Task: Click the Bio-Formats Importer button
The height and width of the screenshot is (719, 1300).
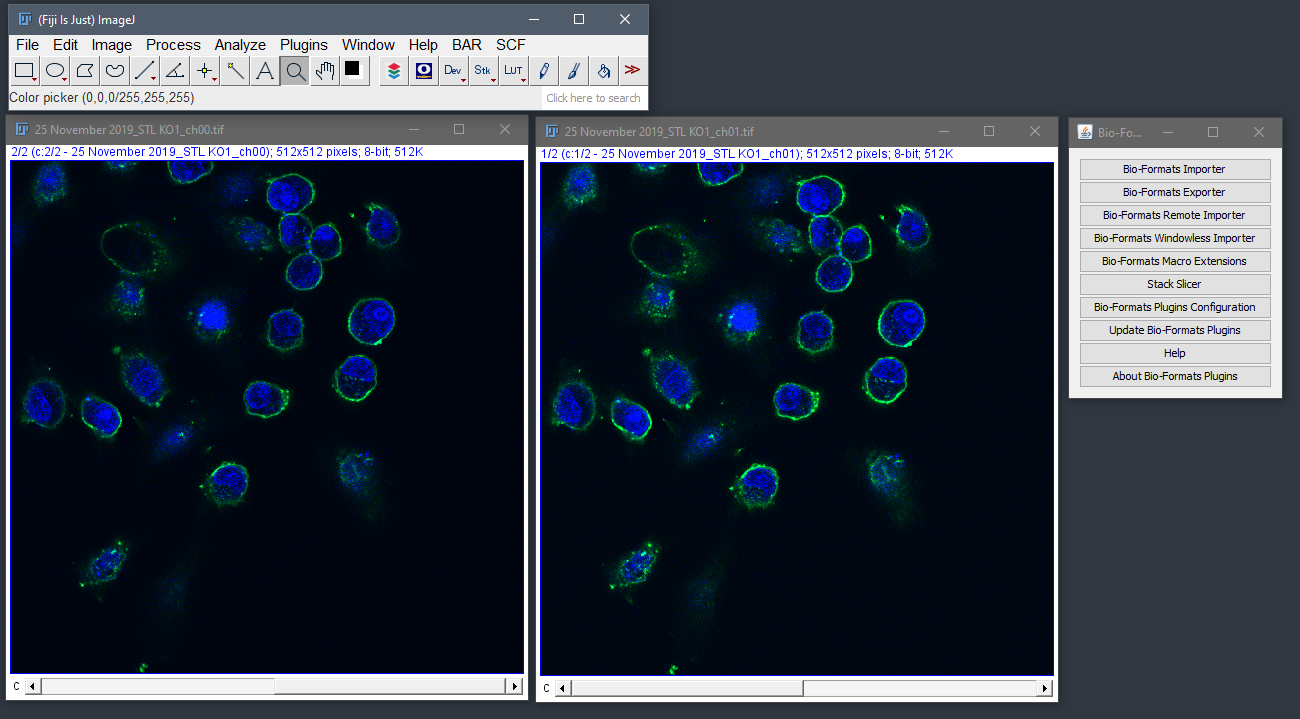Action: coord(1174,168)
